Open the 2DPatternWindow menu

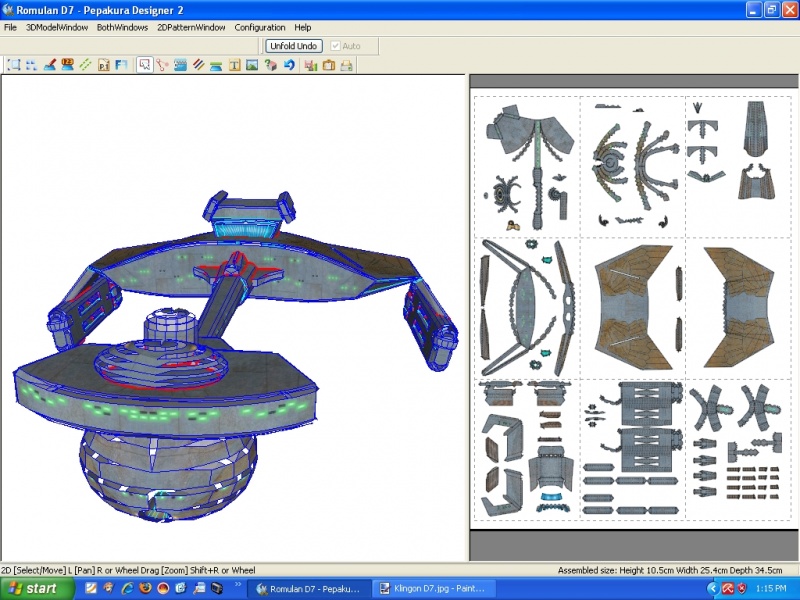[x=191, y=28]
